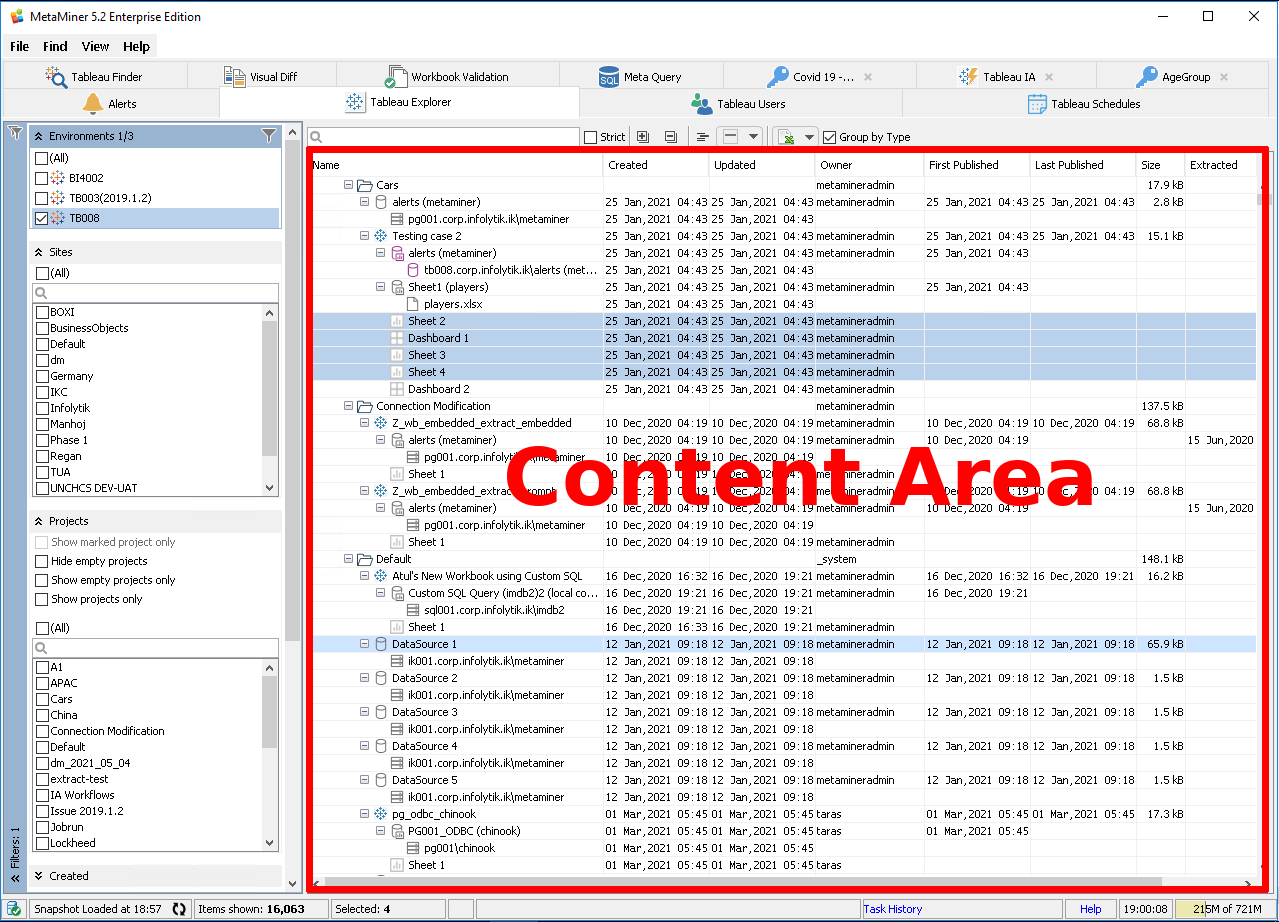Close the Covid 19 tab

coord(868,77)
